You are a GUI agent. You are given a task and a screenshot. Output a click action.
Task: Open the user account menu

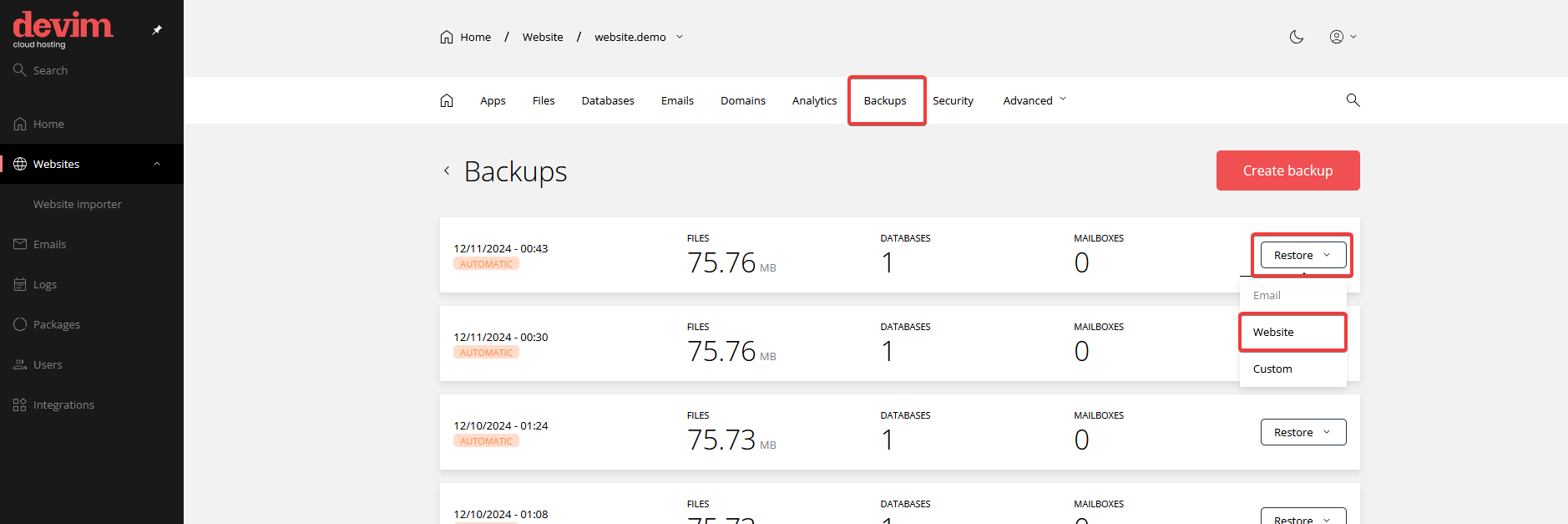[x=1343, y=37]
